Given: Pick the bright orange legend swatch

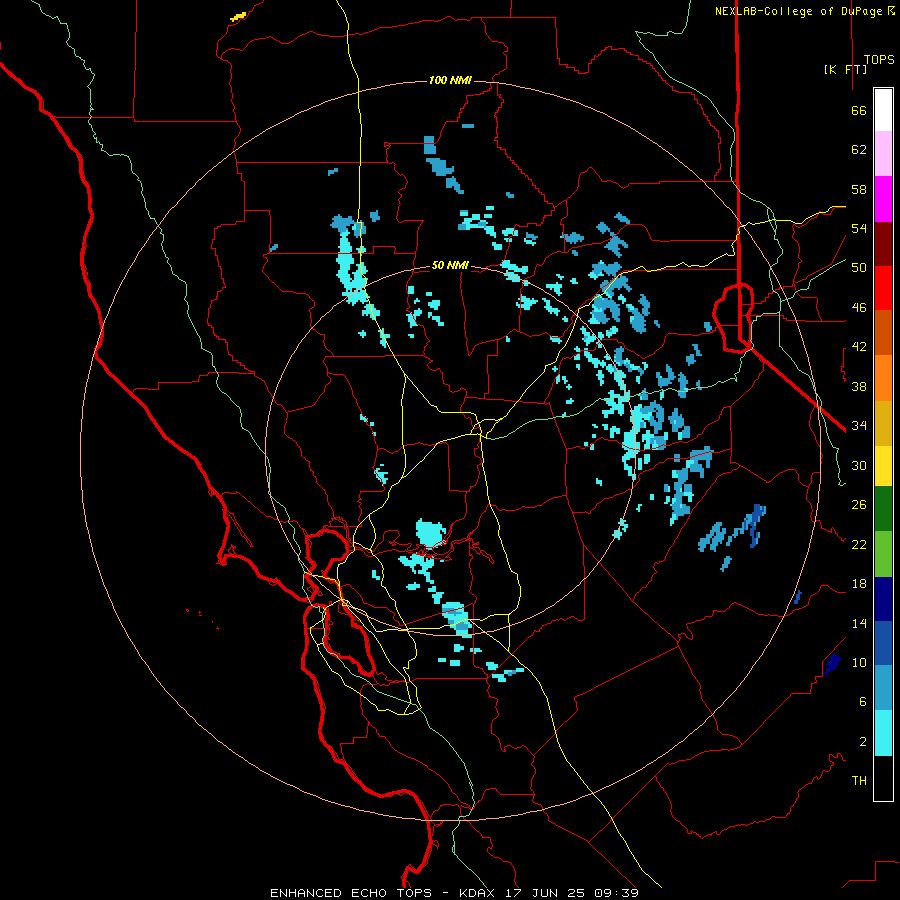Looking at the screenshot, I should point(883,378).
